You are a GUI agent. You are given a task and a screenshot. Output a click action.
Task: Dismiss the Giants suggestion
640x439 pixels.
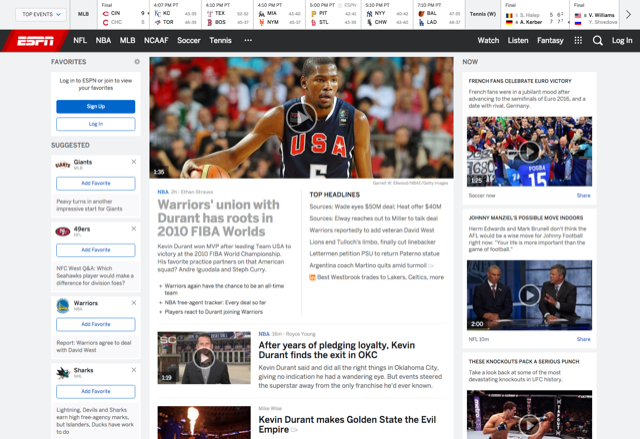coord(134,162)
